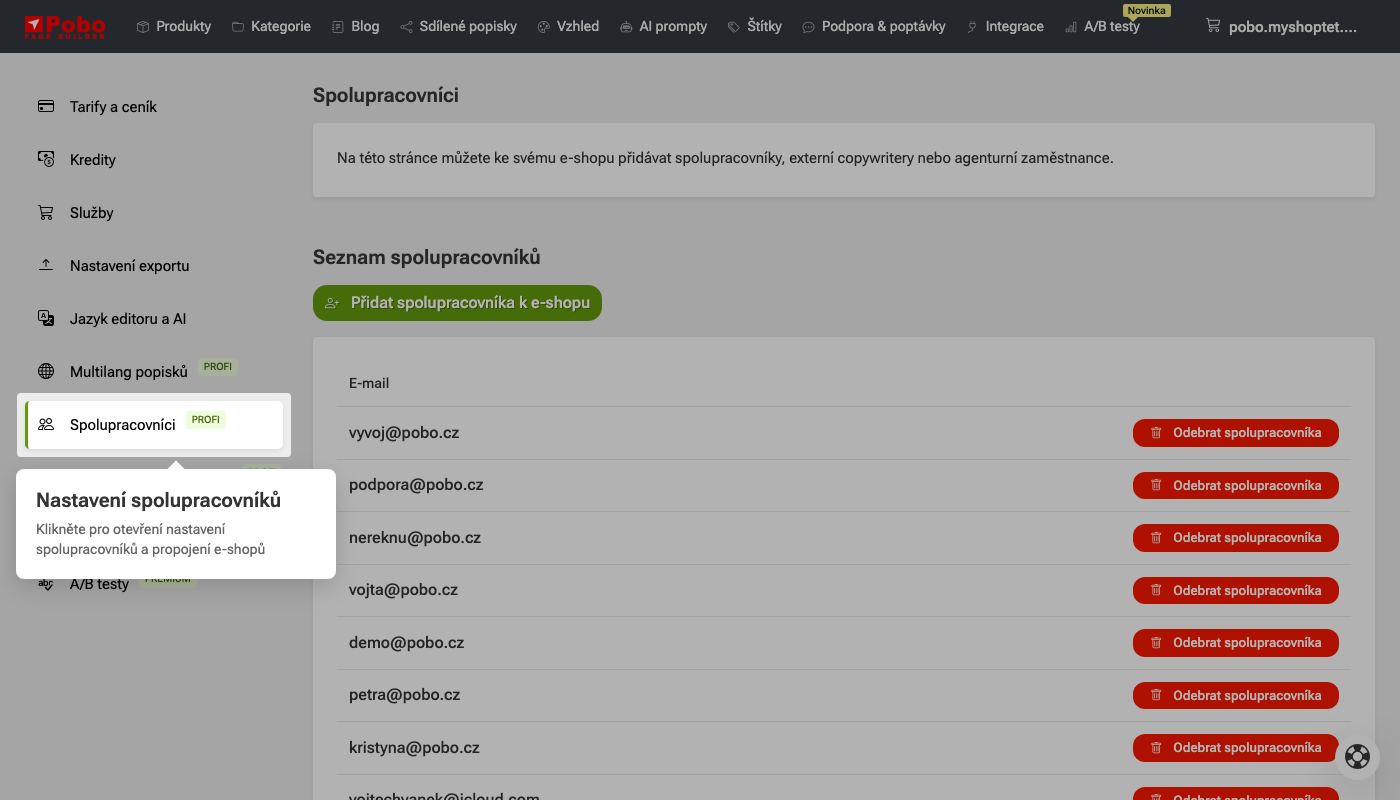This screenshot has width=1400, height=800.
Task: Select Spolupracovníci in the sidebar
Action: click(123, 425)
